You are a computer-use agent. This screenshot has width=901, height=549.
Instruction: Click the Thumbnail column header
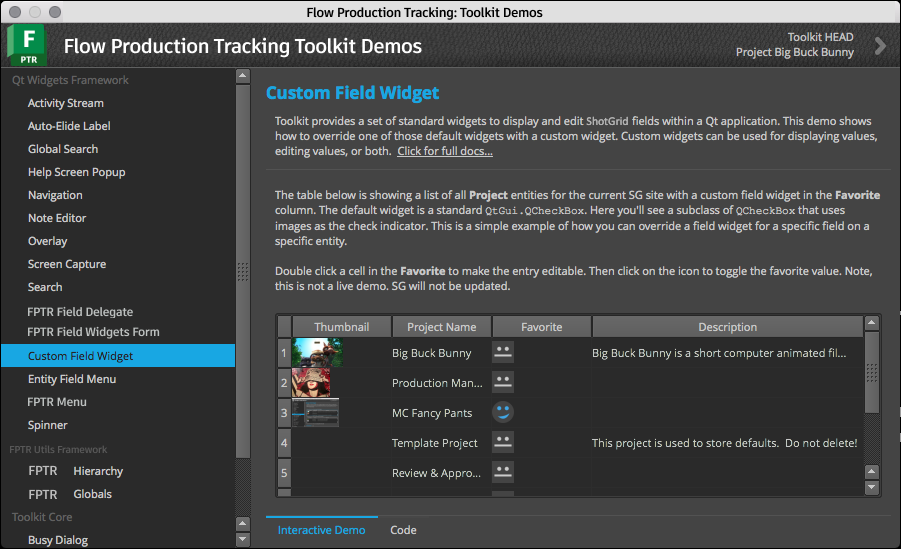click(x=341, y=327)
